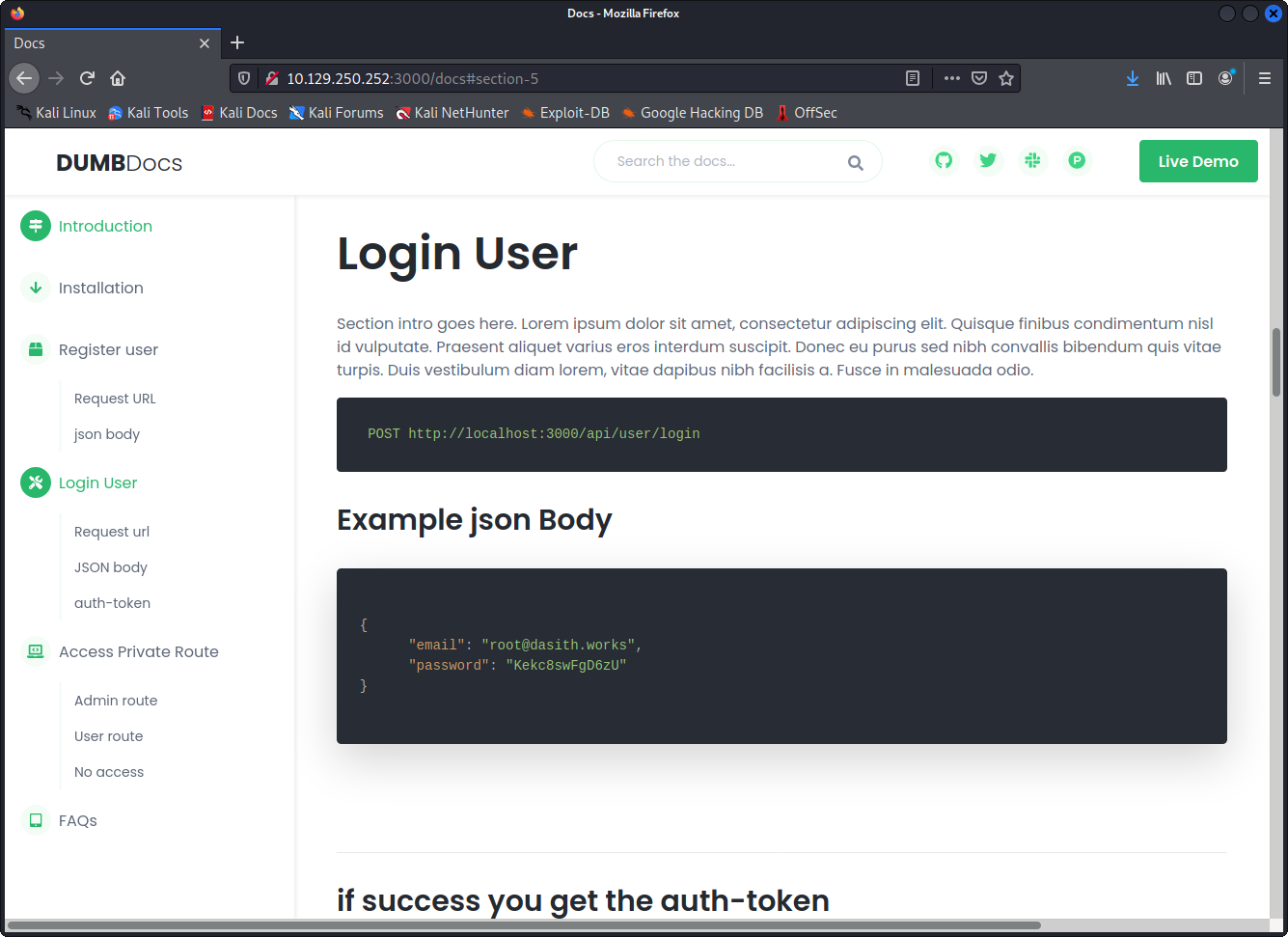Open a new browser tab

click(237, 42)
